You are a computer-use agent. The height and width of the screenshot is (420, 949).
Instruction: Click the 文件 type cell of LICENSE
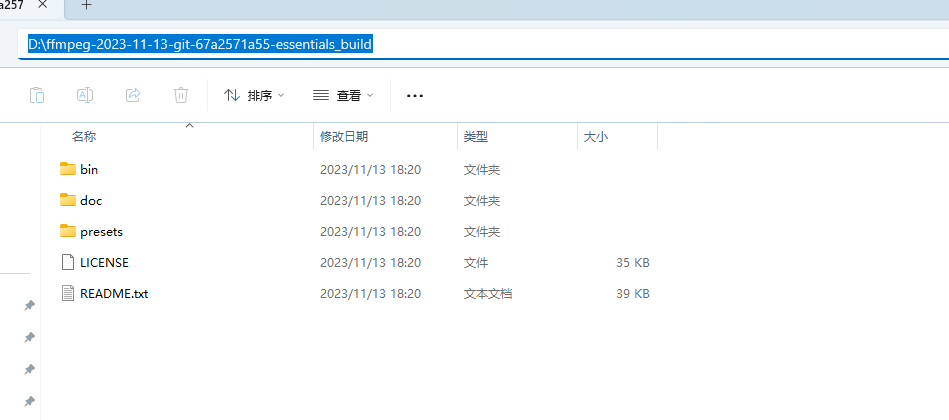[x=476, y=263]
